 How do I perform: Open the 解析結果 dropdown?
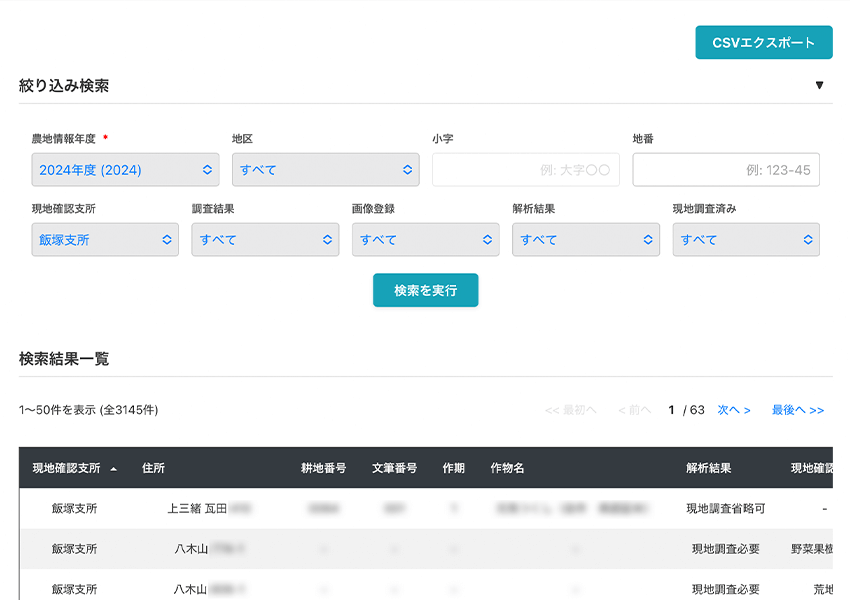pos(585,240)
